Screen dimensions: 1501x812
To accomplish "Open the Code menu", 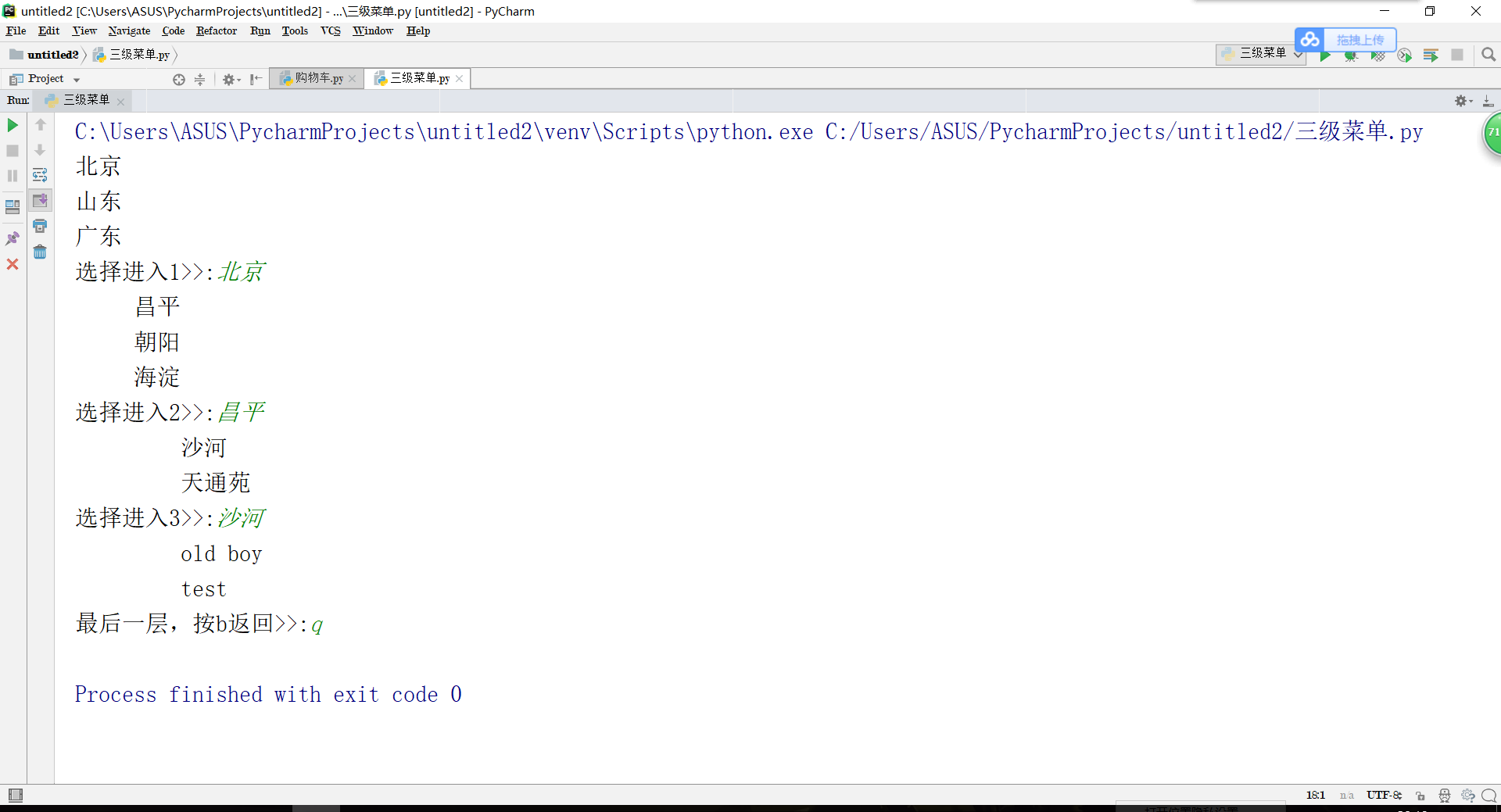I will [174, 30].
